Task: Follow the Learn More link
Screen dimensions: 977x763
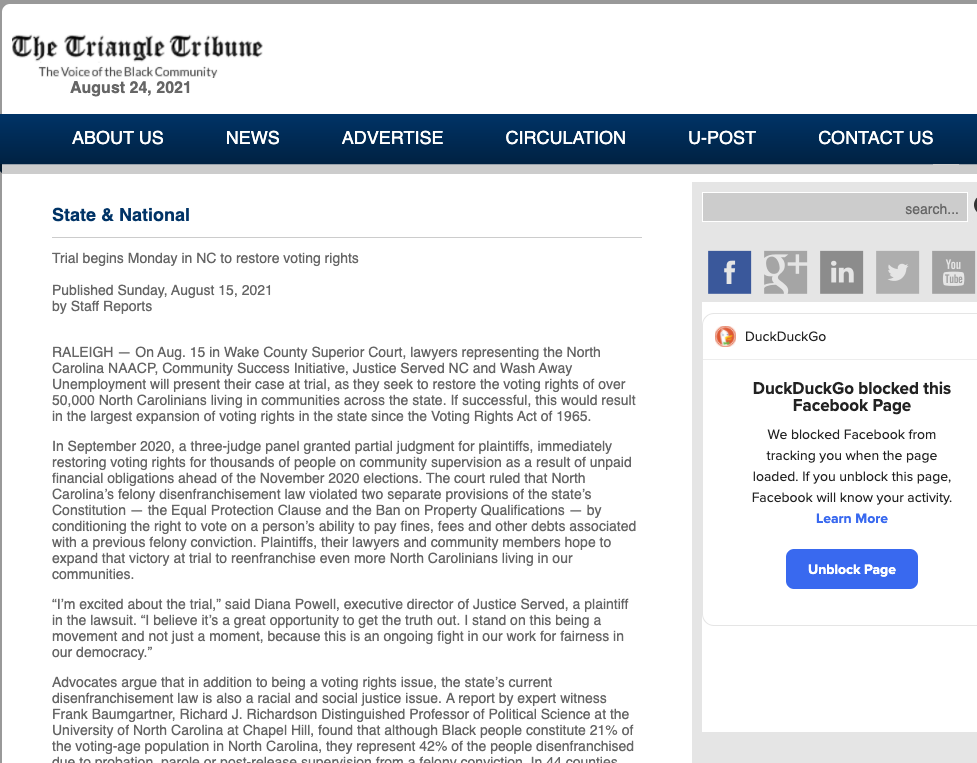Action: pos(852,518)
